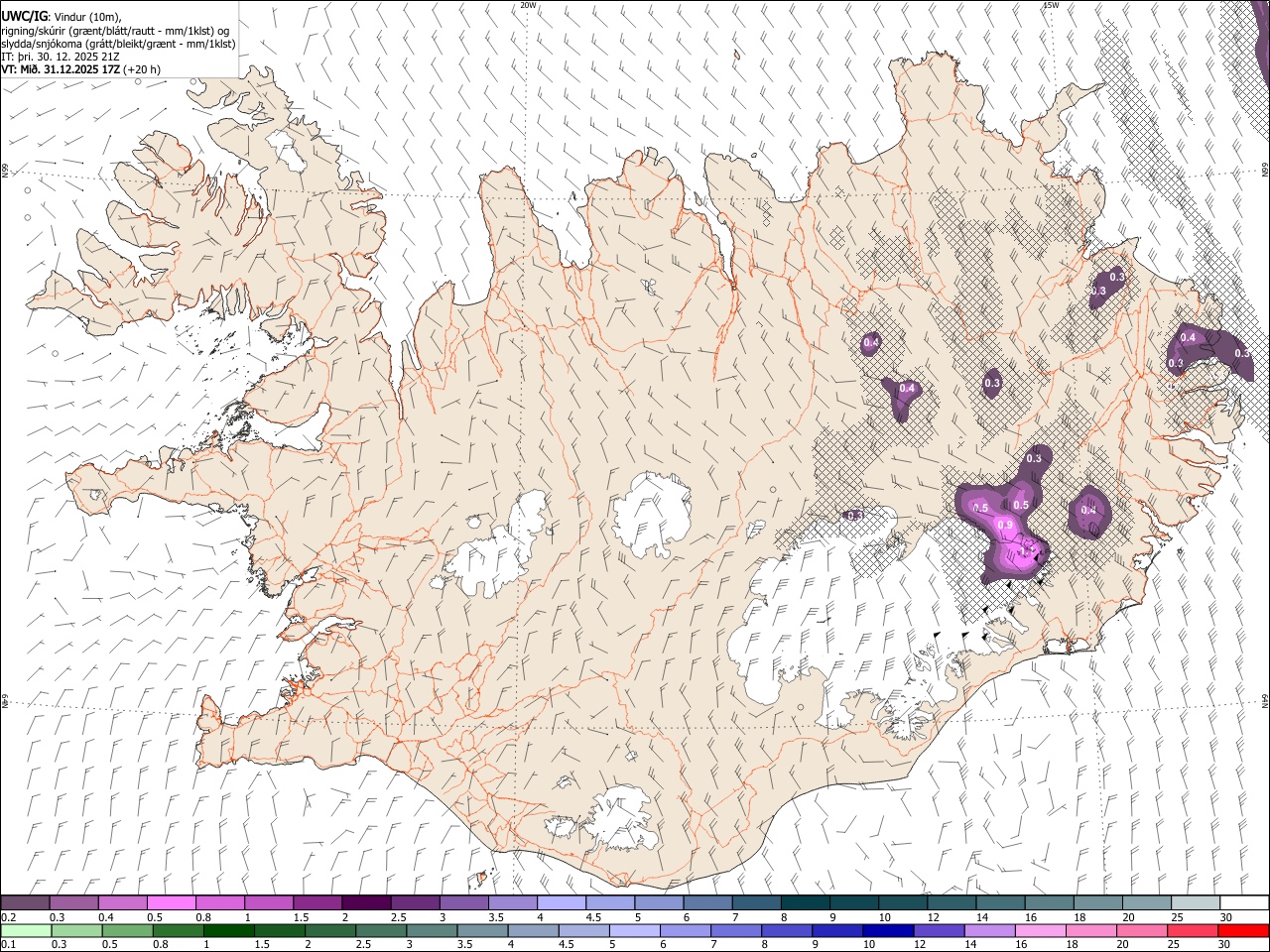Click the bright pink 0.5 swatch in upper legend
Screen dimensions: 1270x952
tap(171, 903)
